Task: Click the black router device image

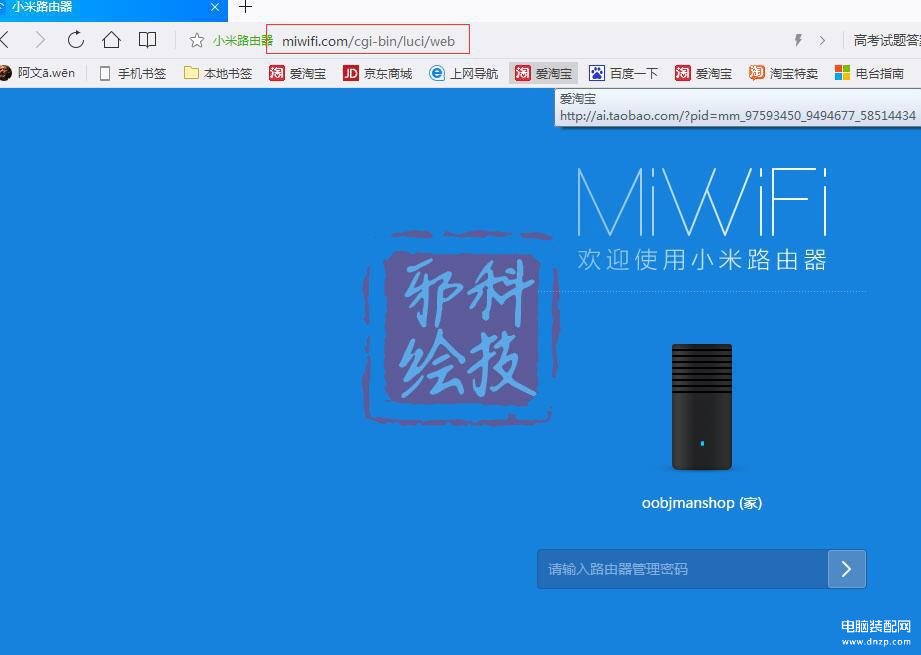Action: tap(702, 407)
